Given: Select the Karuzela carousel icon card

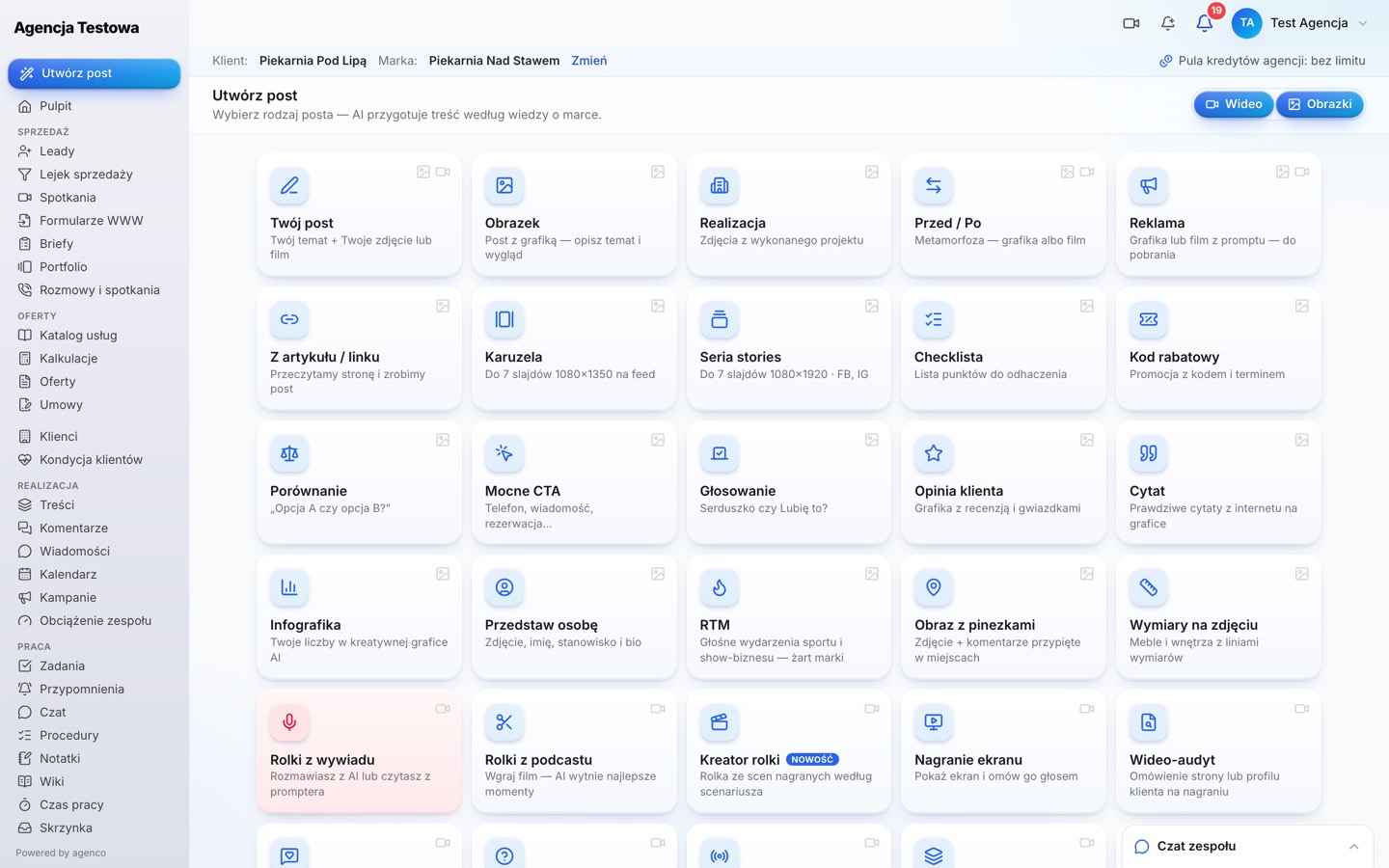Looking at the screenshot, I should pos(504,319).
